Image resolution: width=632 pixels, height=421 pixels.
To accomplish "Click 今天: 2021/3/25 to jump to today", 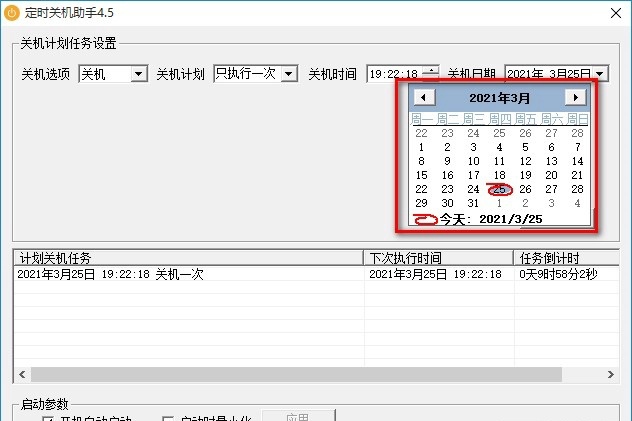I will [491, 219].
